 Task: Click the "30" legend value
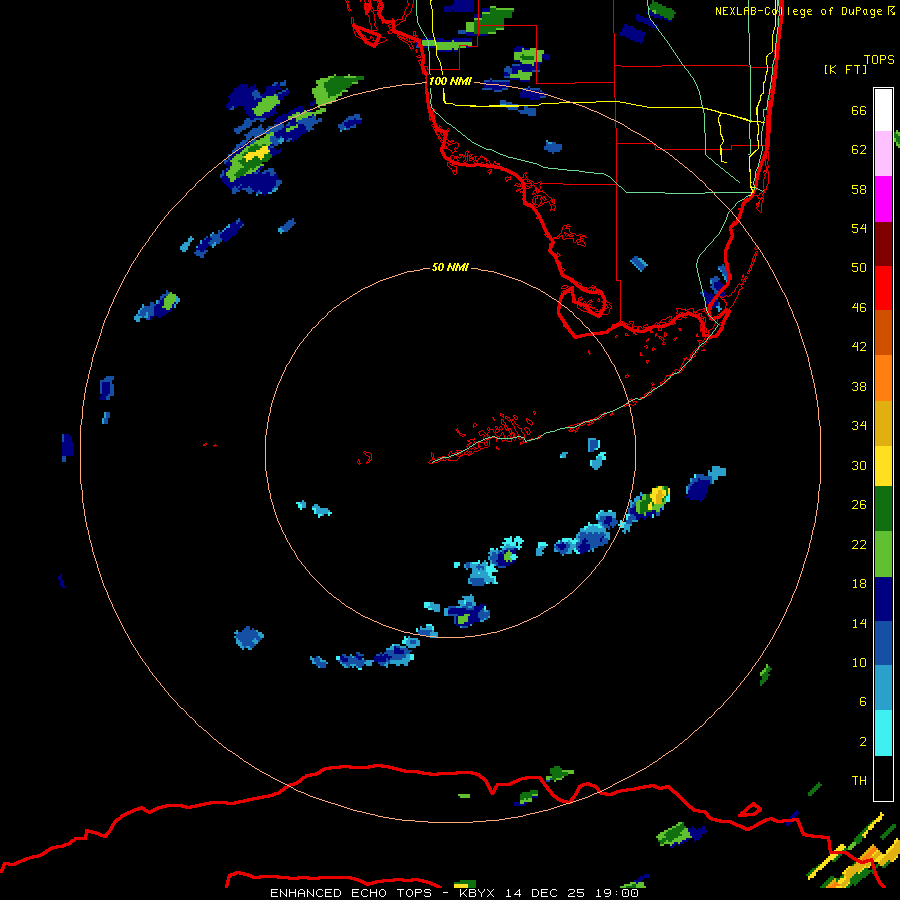tap(859, 465)
